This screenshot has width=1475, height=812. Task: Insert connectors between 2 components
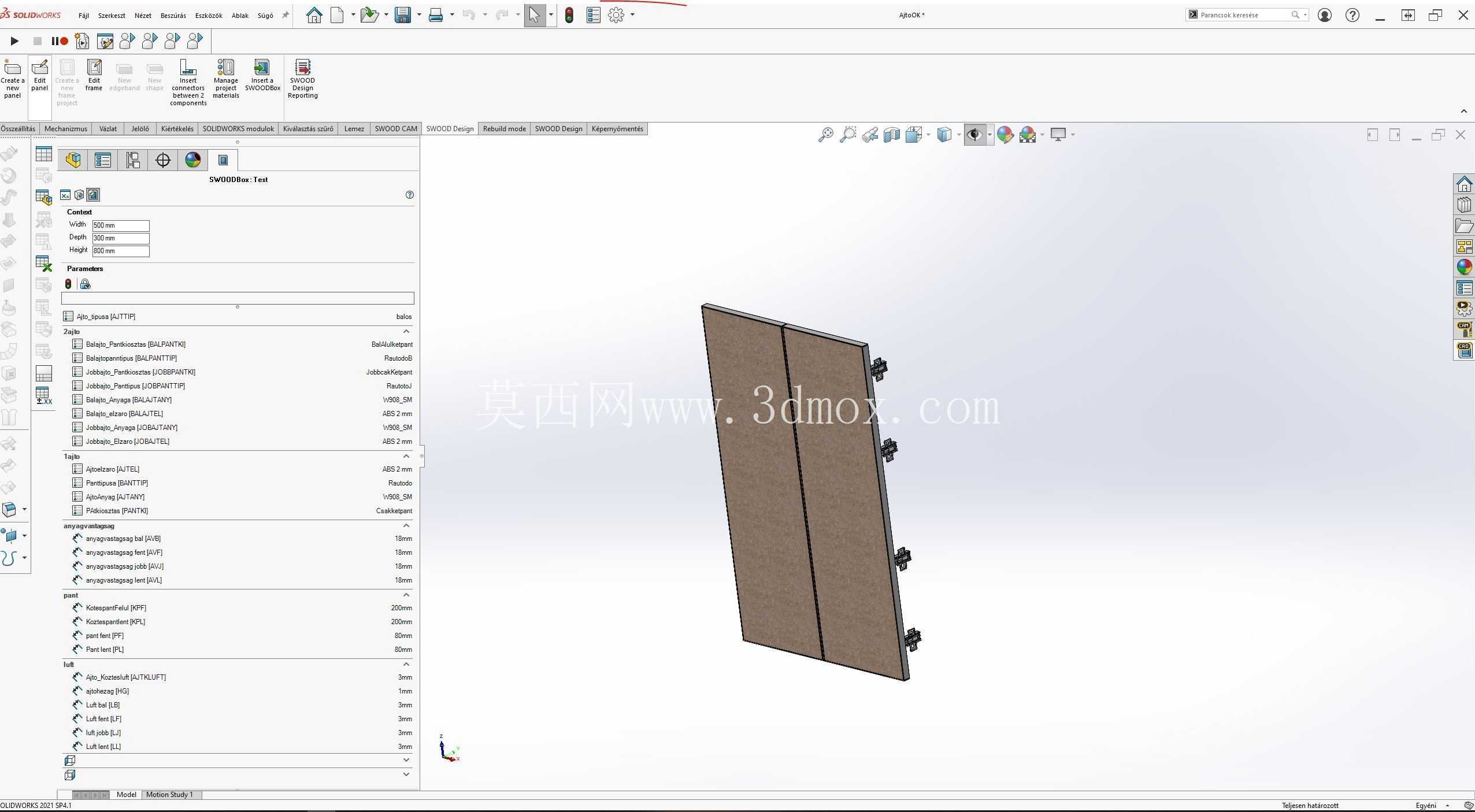tap(188, 83)
